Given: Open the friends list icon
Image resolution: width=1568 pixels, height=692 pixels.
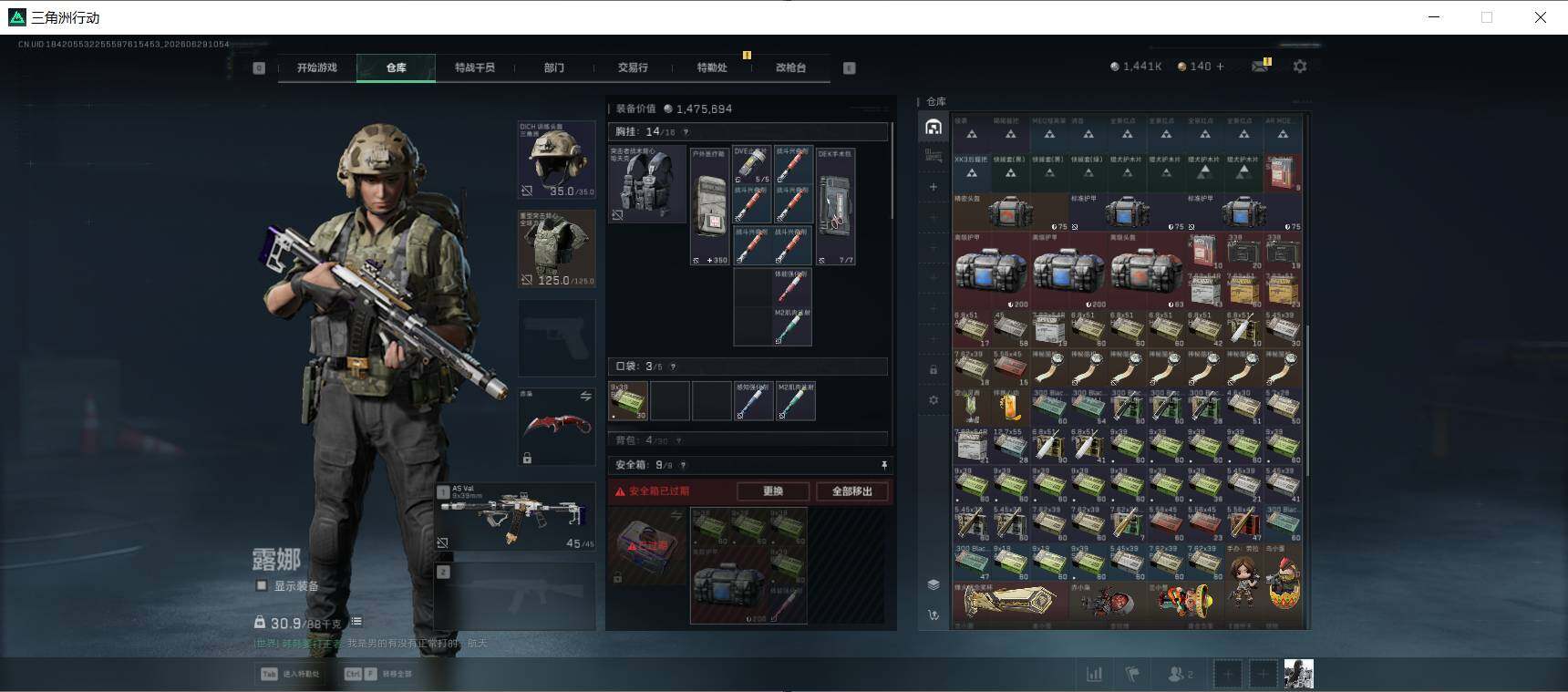Looking at the screenshot, I should (x=1180, y=674).
